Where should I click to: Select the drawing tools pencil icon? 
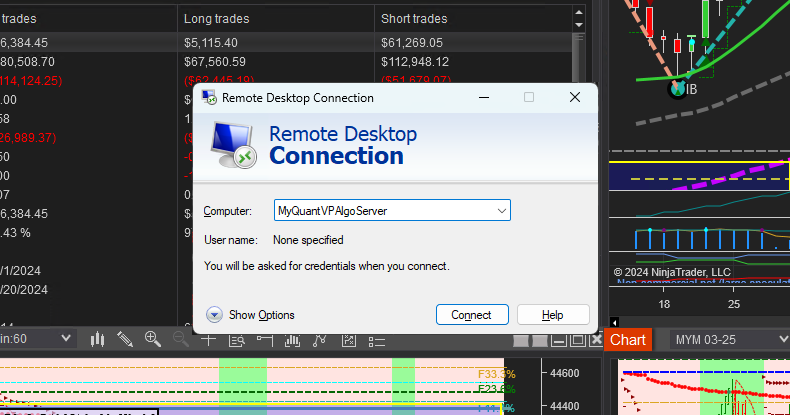click(x=125, y=340)
